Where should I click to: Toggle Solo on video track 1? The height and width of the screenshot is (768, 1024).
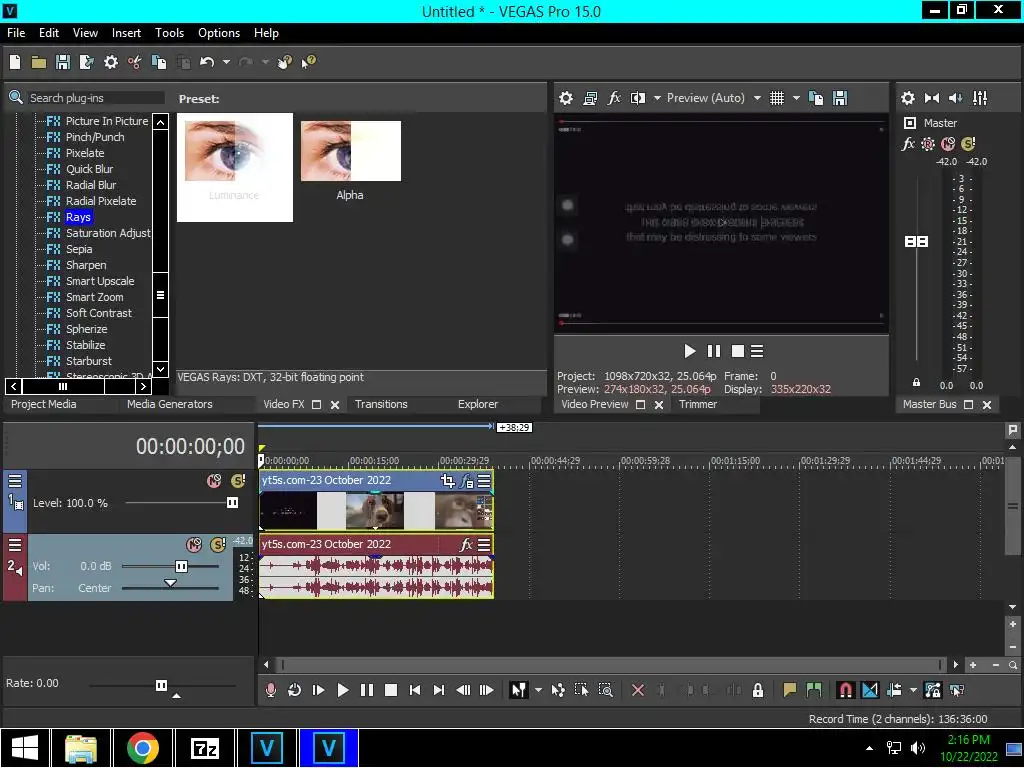[238, 481]
